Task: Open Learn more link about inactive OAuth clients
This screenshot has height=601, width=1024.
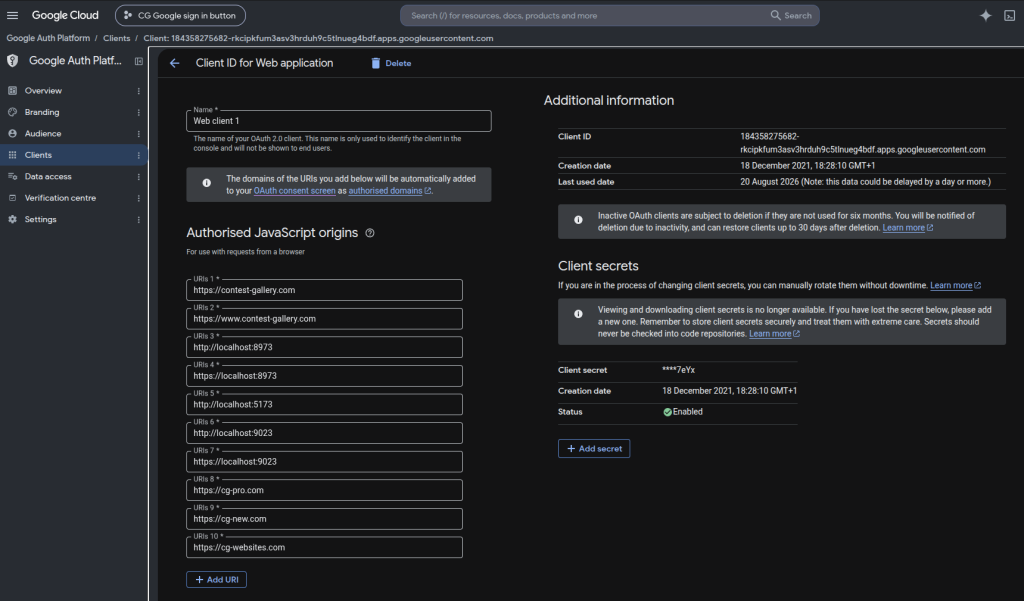Action: tap(907, 228)
